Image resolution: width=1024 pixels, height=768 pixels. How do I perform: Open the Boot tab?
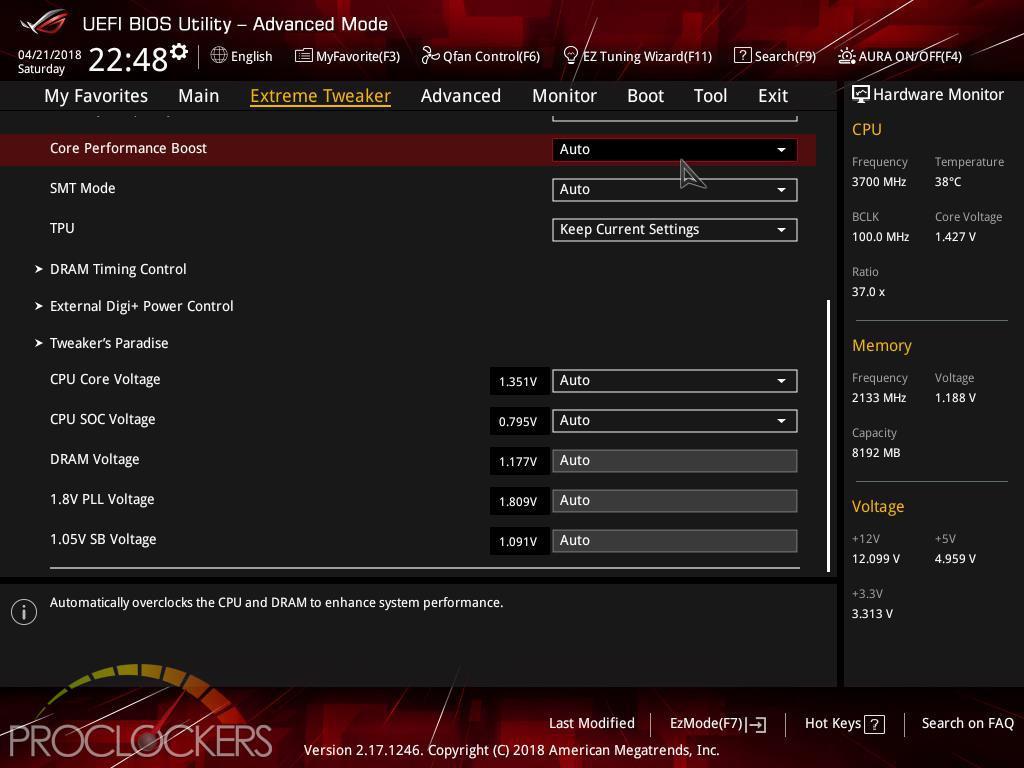pos(645,96)
